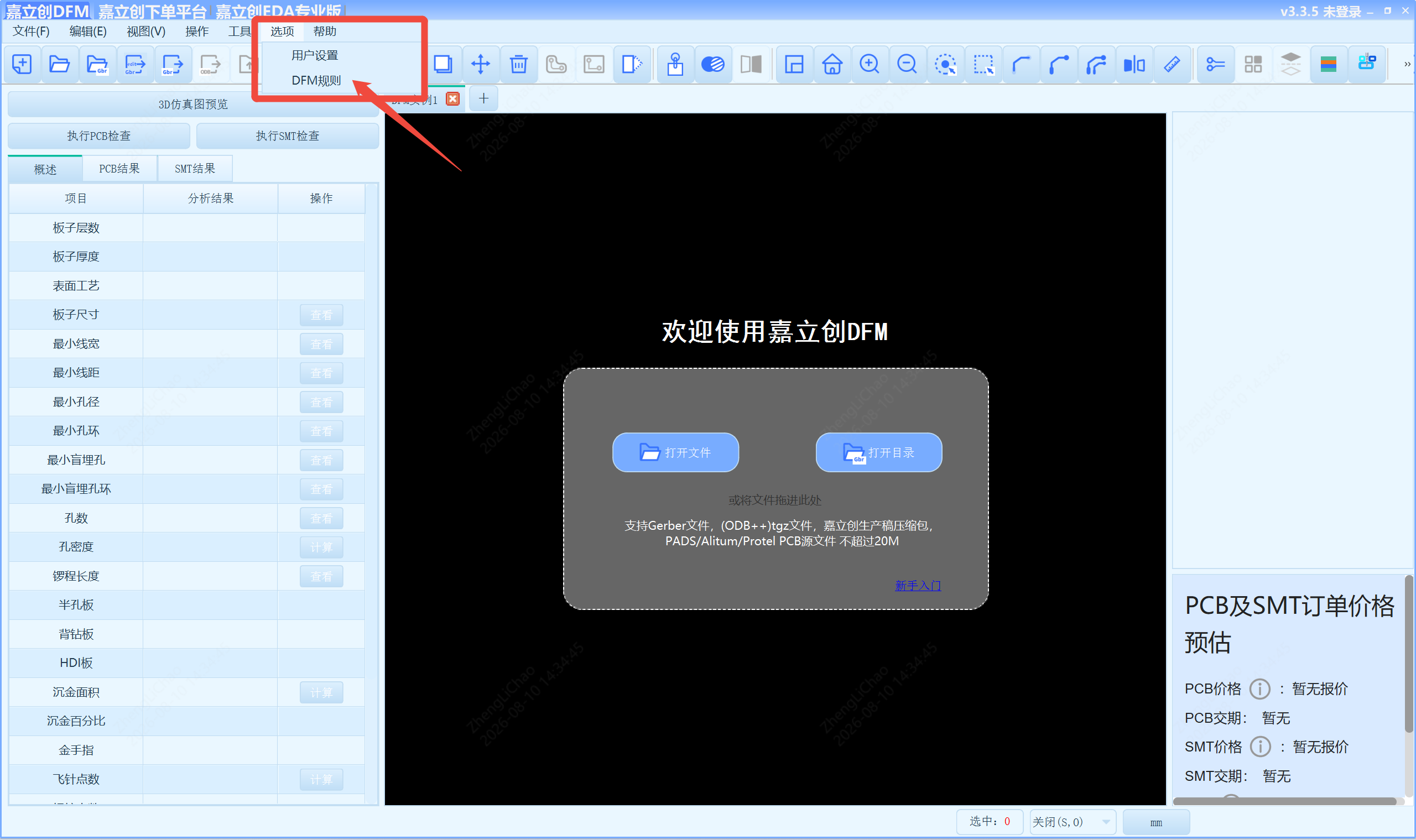
Task: Open the 编辑(E) menu
Action: coord(88,31)
